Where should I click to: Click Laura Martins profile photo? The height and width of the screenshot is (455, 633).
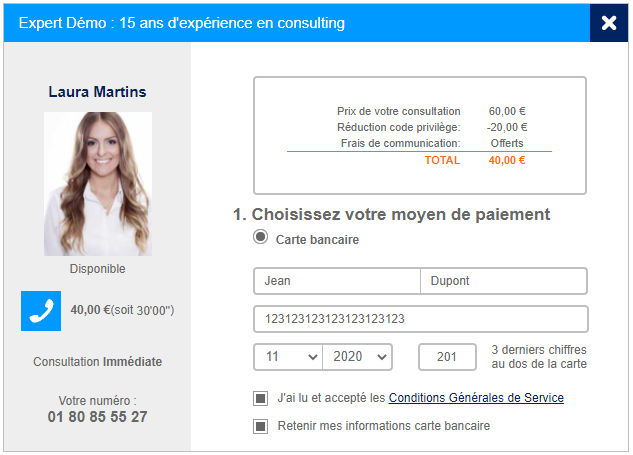point(98,183)
